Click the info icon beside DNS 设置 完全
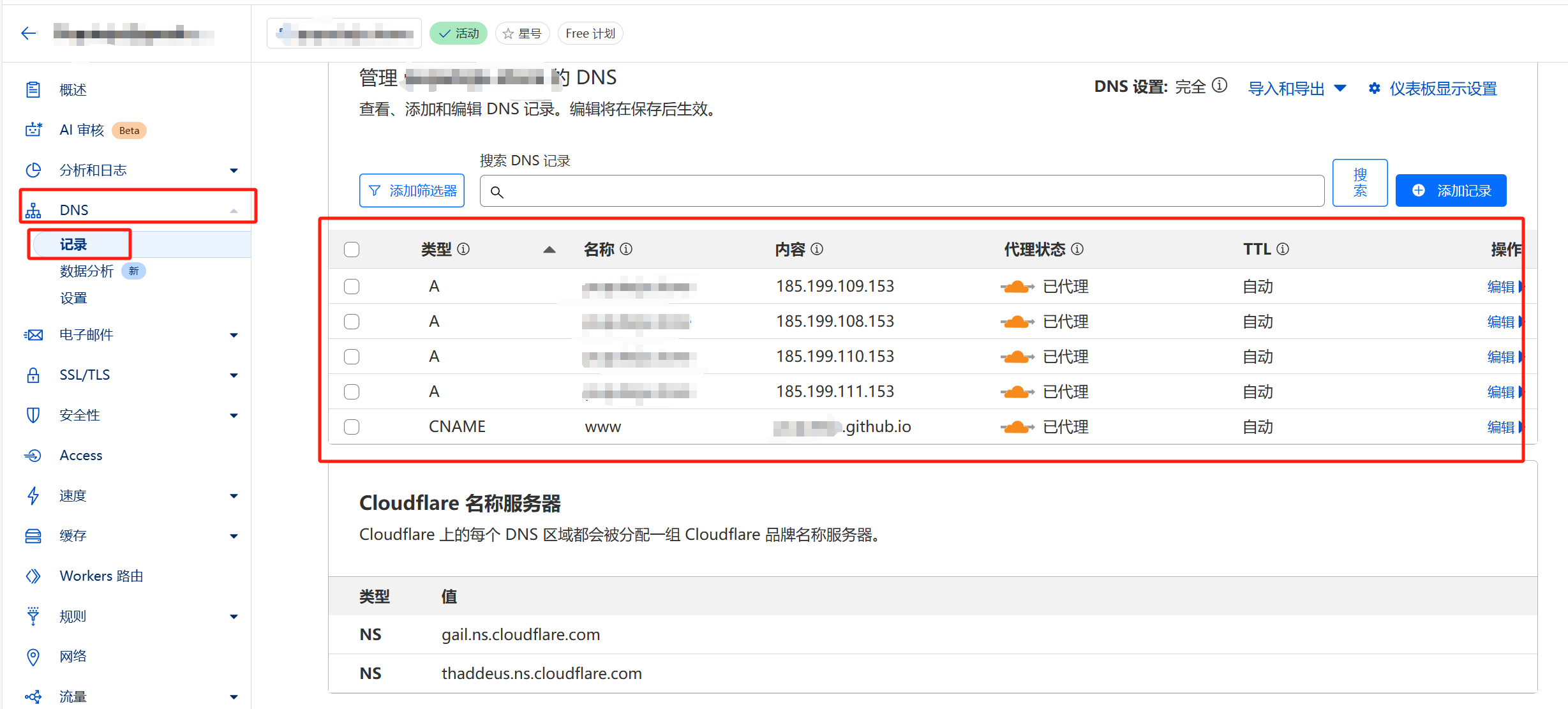The image size is (1568, 709). click(x=1220, y=86)
